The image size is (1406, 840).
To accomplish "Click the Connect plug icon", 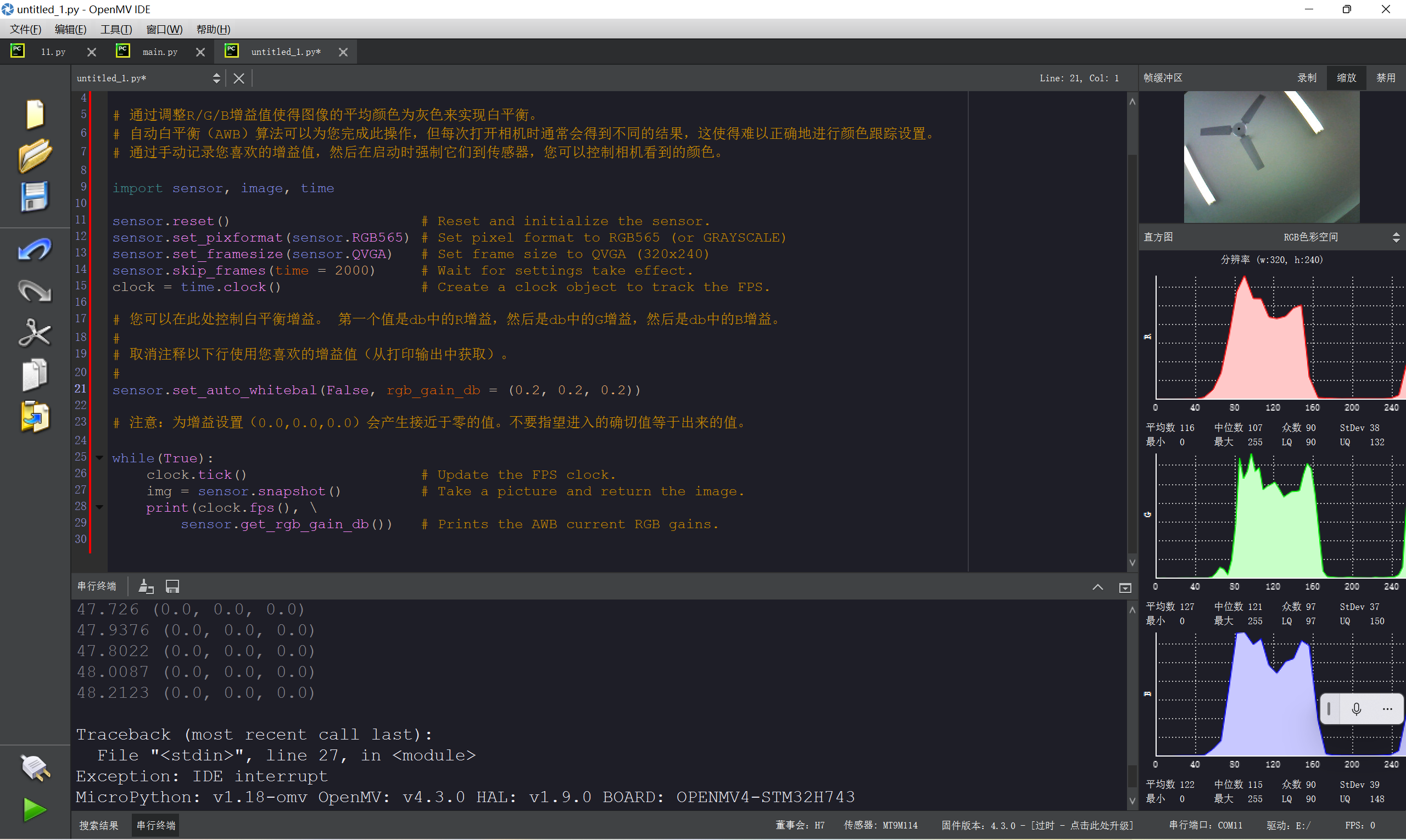I will click(35, 768).
